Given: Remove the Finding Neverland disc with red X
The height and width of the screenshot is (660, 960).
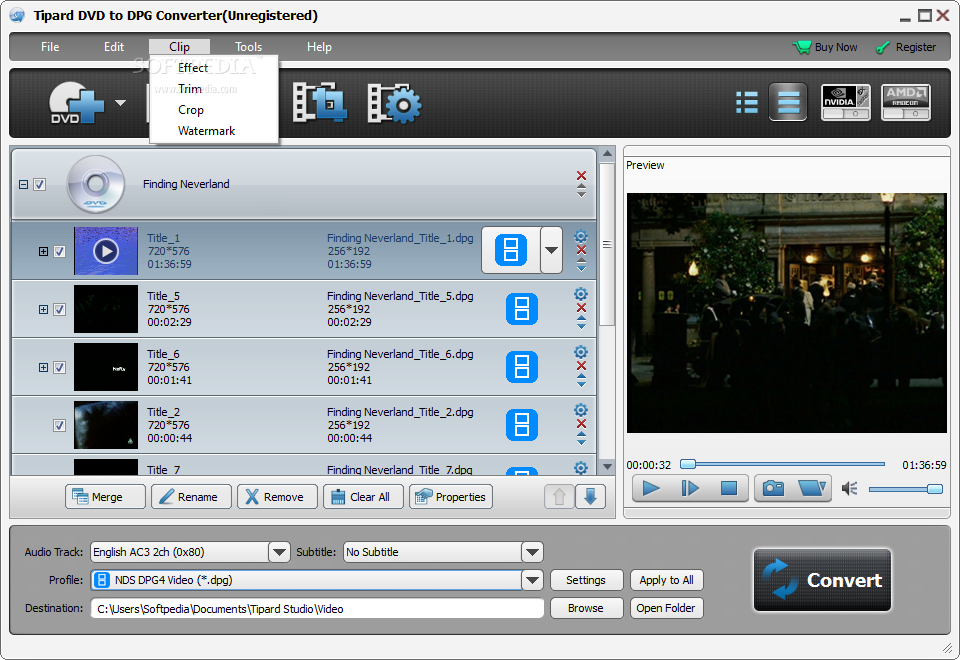Looking at the screenshot, I should pos(582,176).
